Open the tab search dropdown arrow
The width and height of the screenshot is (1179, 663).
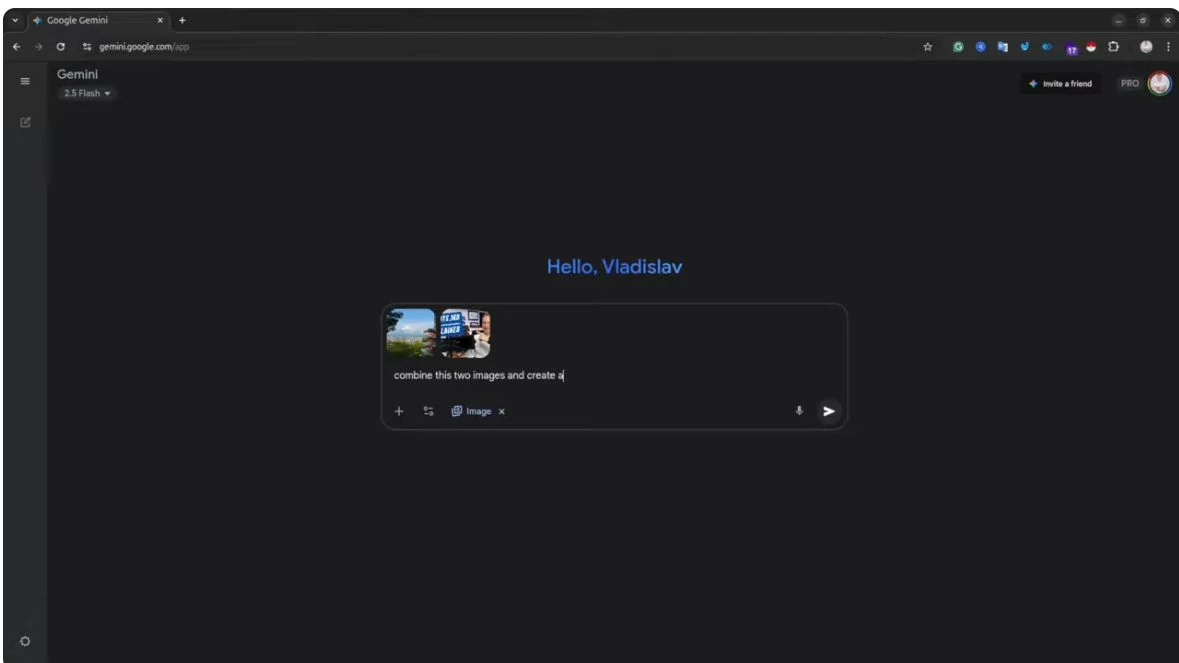(x=15, y=20)
